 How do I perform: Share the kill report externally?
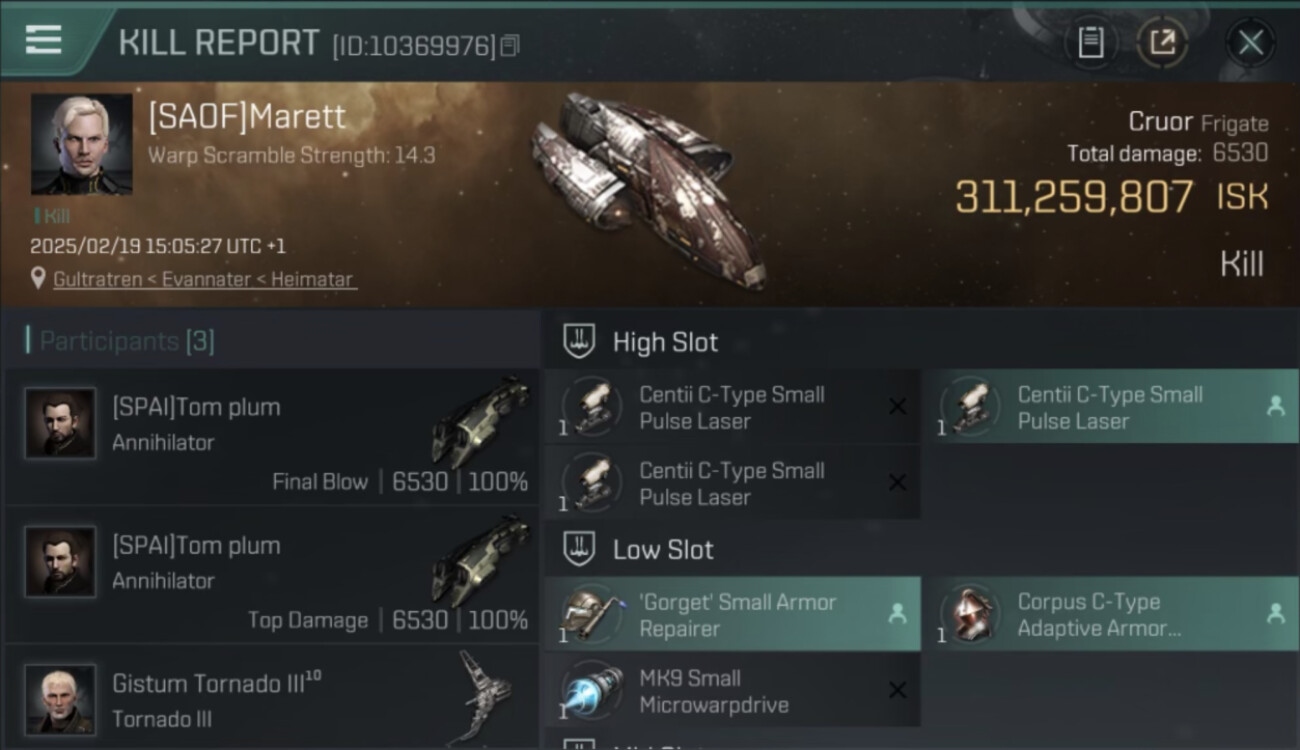(1162, 42)
